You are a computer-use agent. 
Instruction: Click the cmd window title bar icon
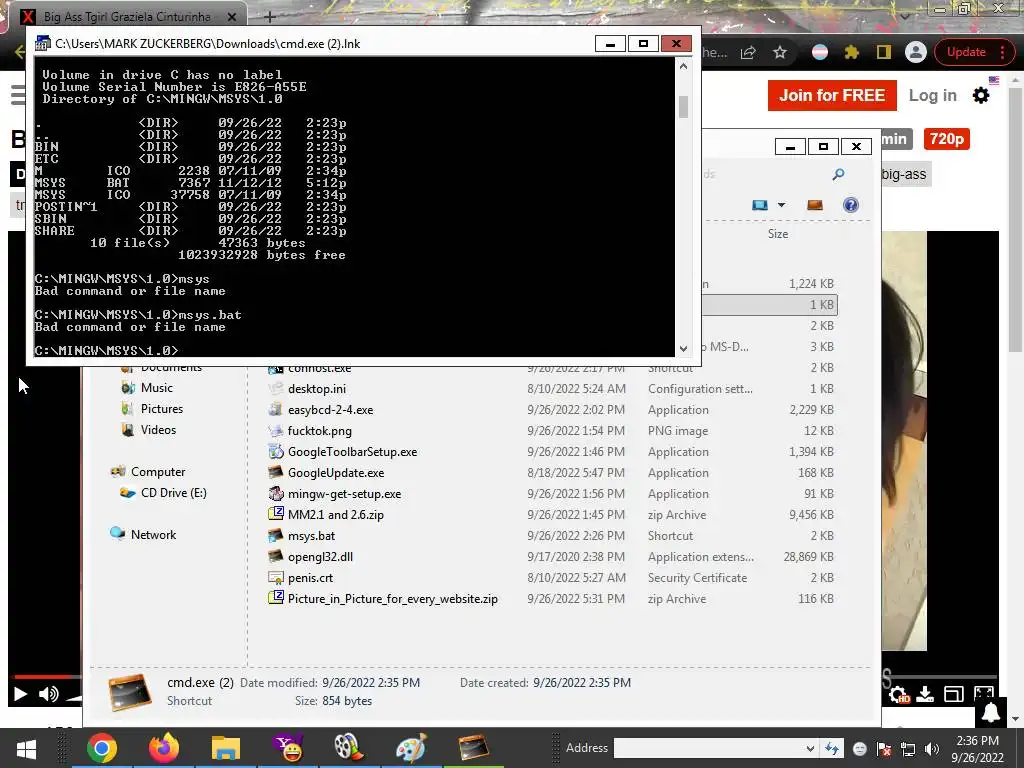tap(42, 43)
